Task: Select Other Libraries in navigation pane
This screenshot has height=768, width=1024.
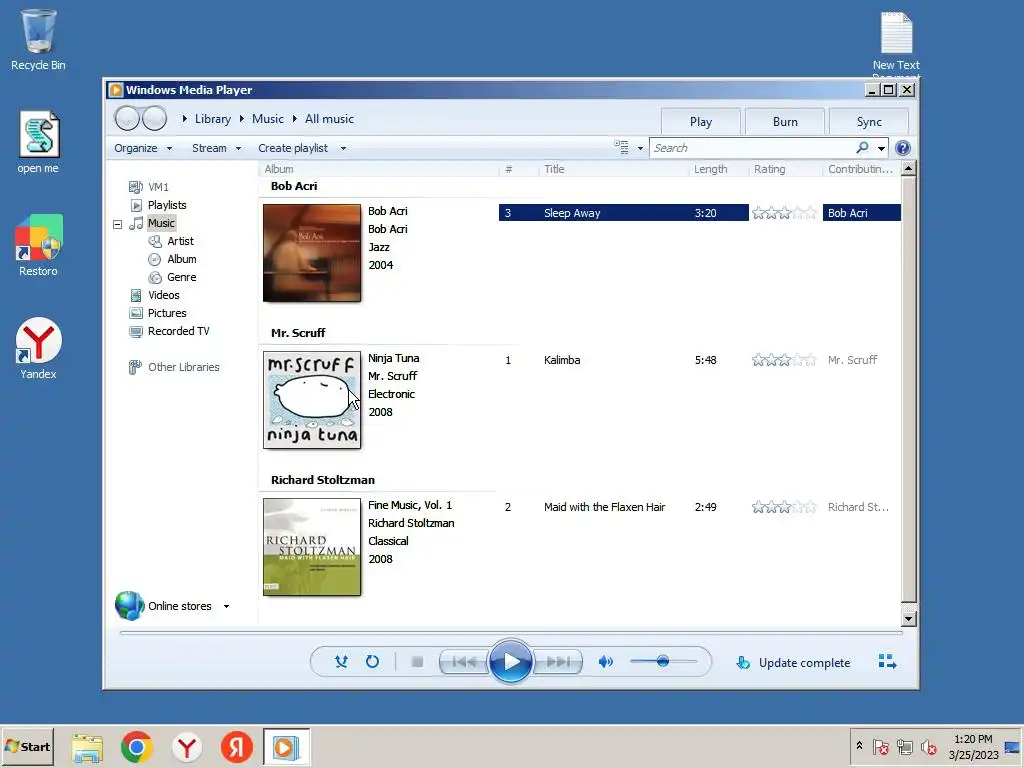Action: [x=184, y=367]
